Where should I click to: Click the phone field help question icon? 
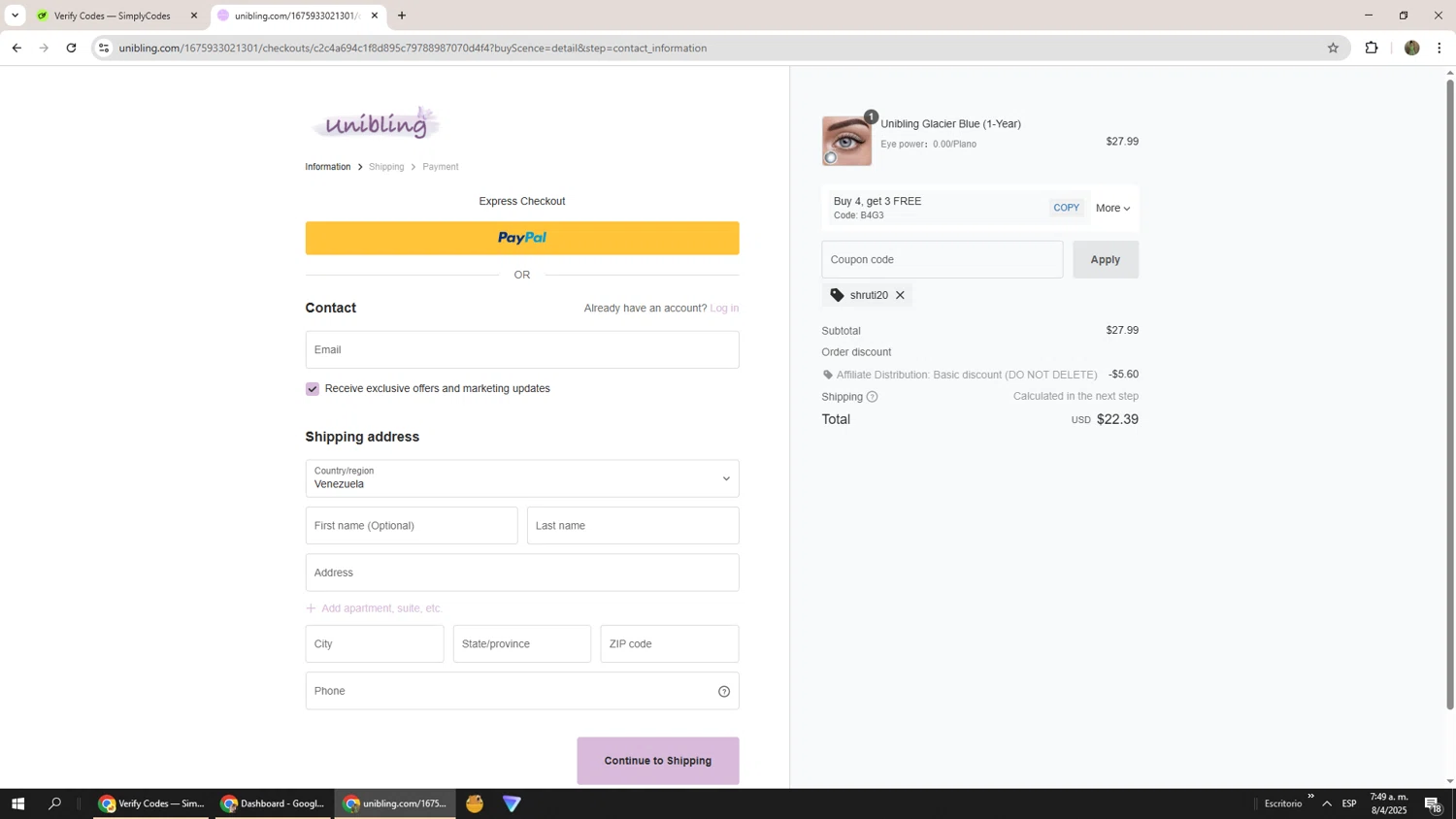(x=724, y=692)
